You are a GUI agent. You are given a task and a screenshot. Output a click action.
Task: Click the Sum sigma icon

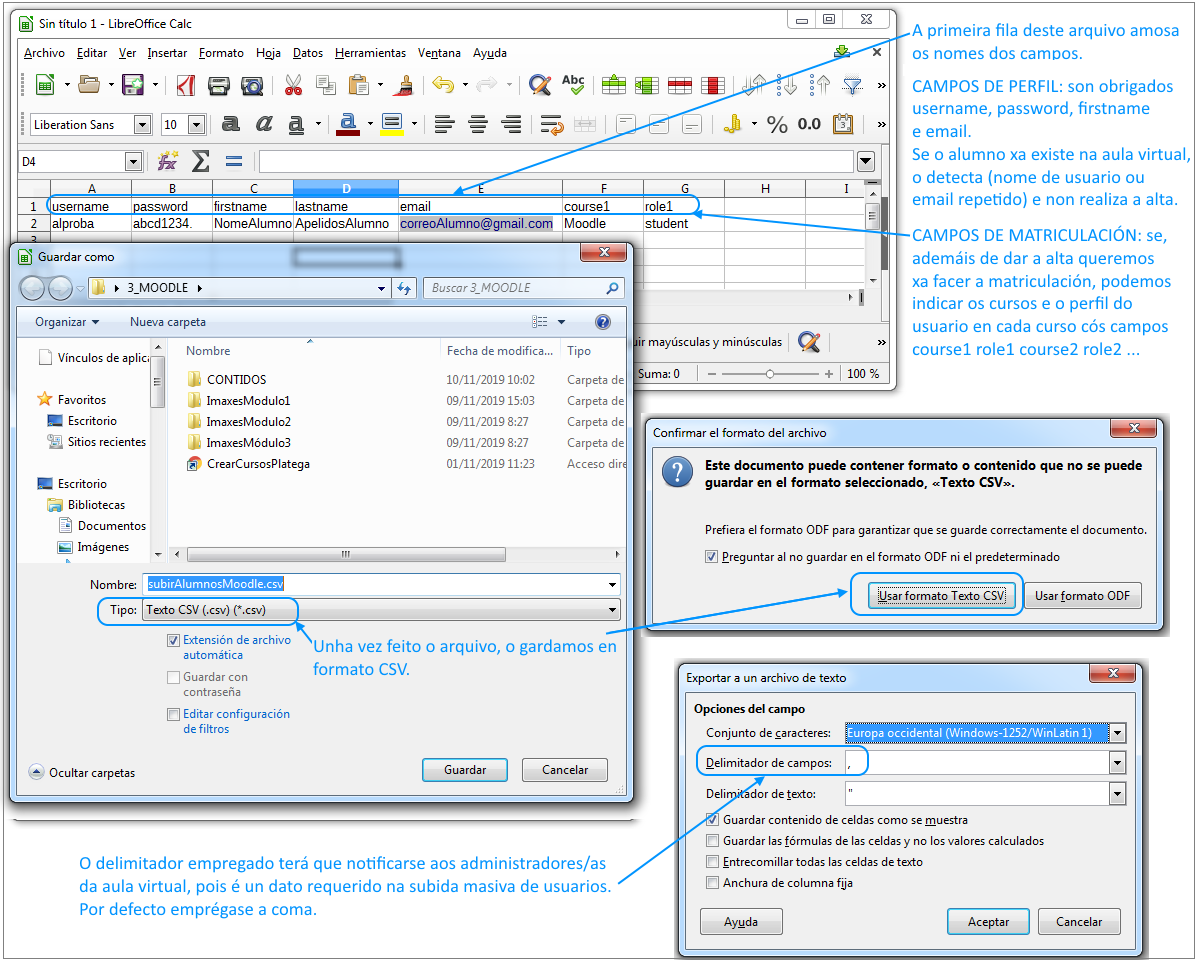pos(201,161)
